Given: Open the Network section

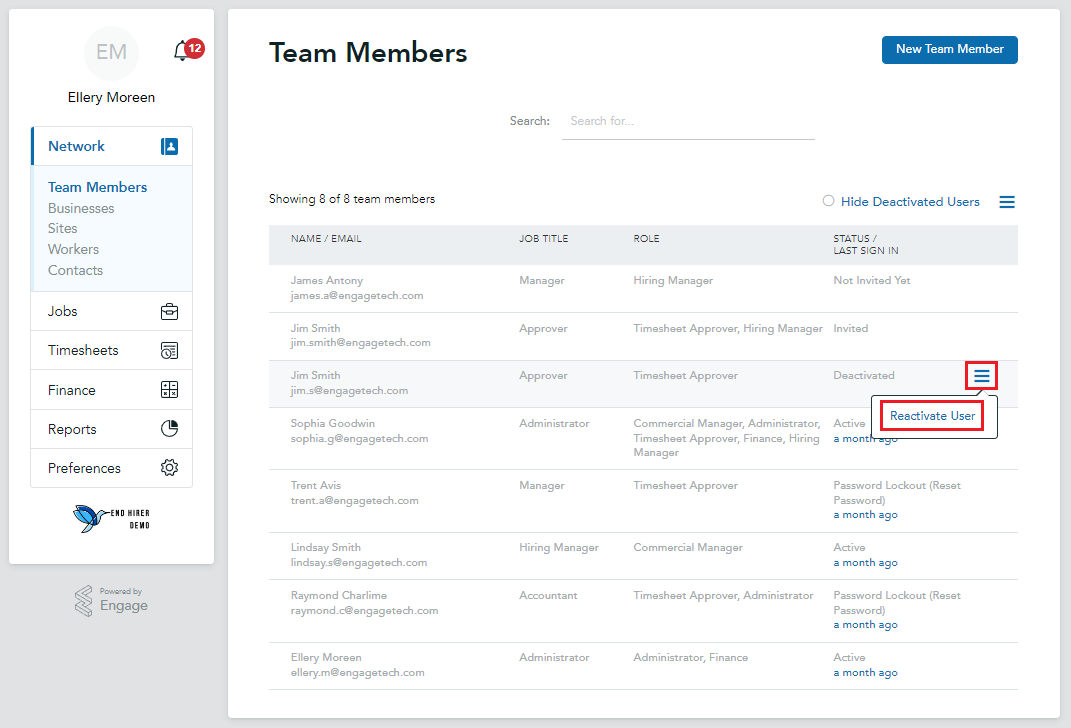Looking at the screenshot, I should click(x=112, y=146).
